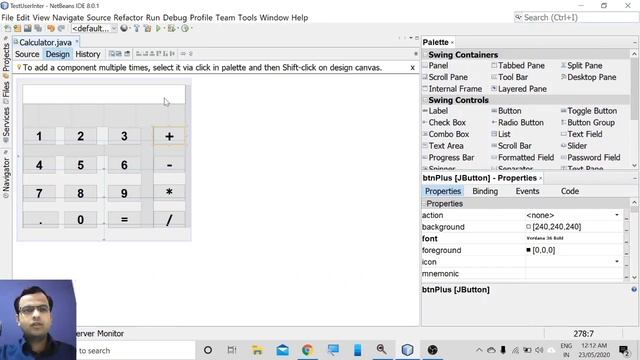Click the web browser globe toolbar icon
This screenshot has width=640, height=360.
(x=124, y=29)
